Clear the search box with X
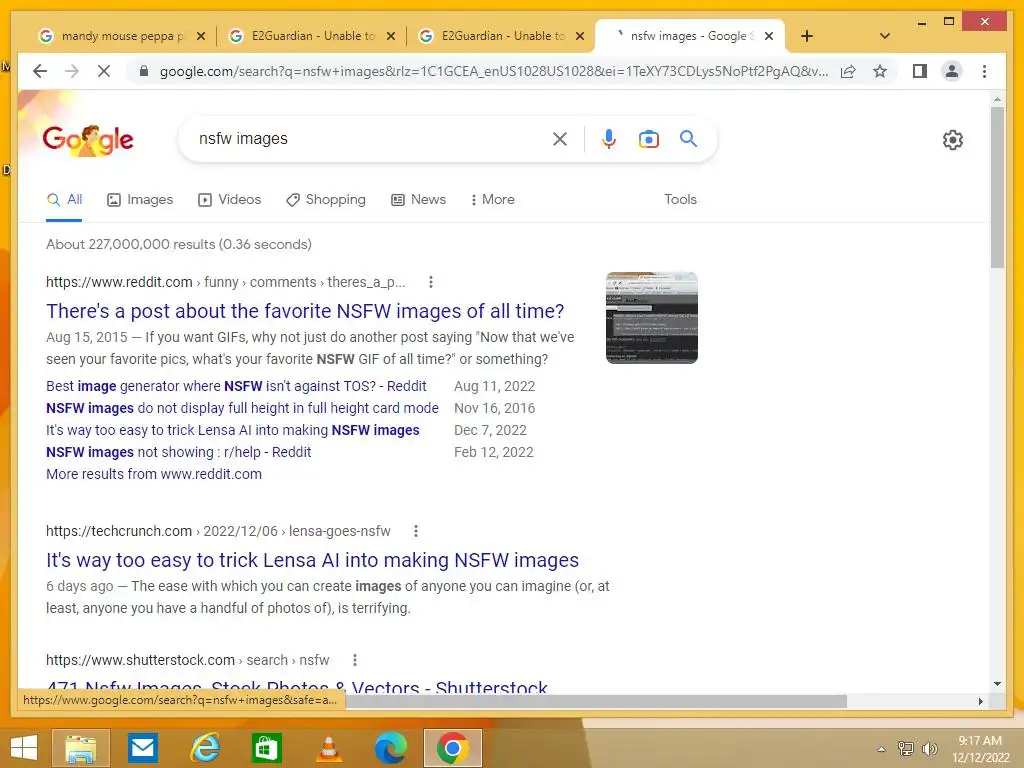Screen dimensions: 1024x768 click(x=560, y=138)
